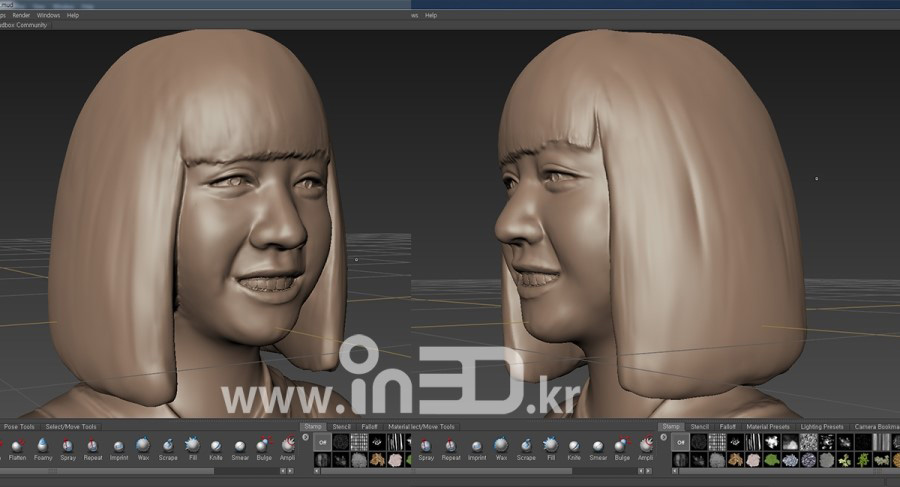Open the Render menu in left window
Viewport: 900px width, 487px height.
(x=21, y=16)
